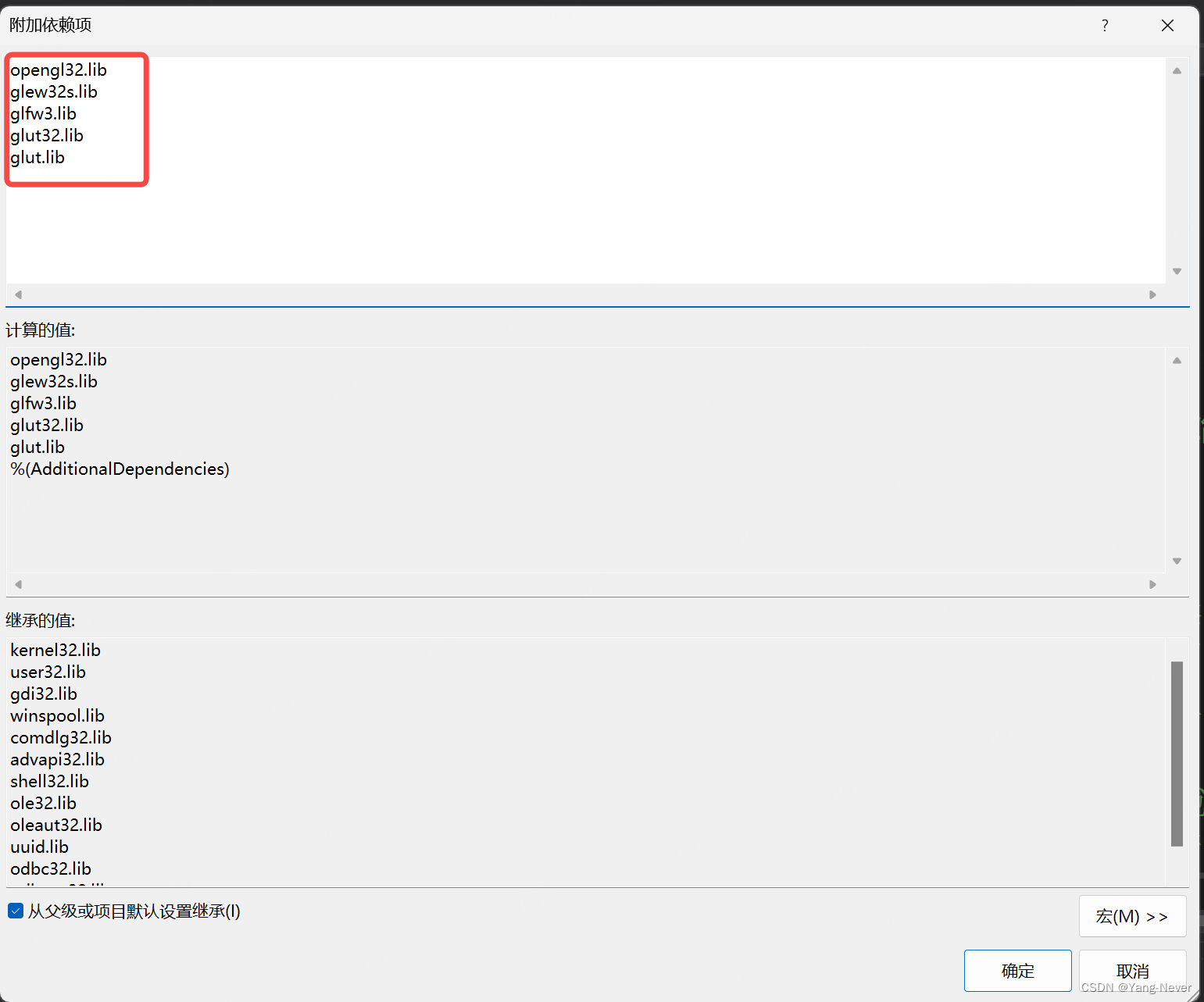This screenshot has width=1204, height=1002.
Task: Cancel with the 取消 button
Action: pos(1132,971)
